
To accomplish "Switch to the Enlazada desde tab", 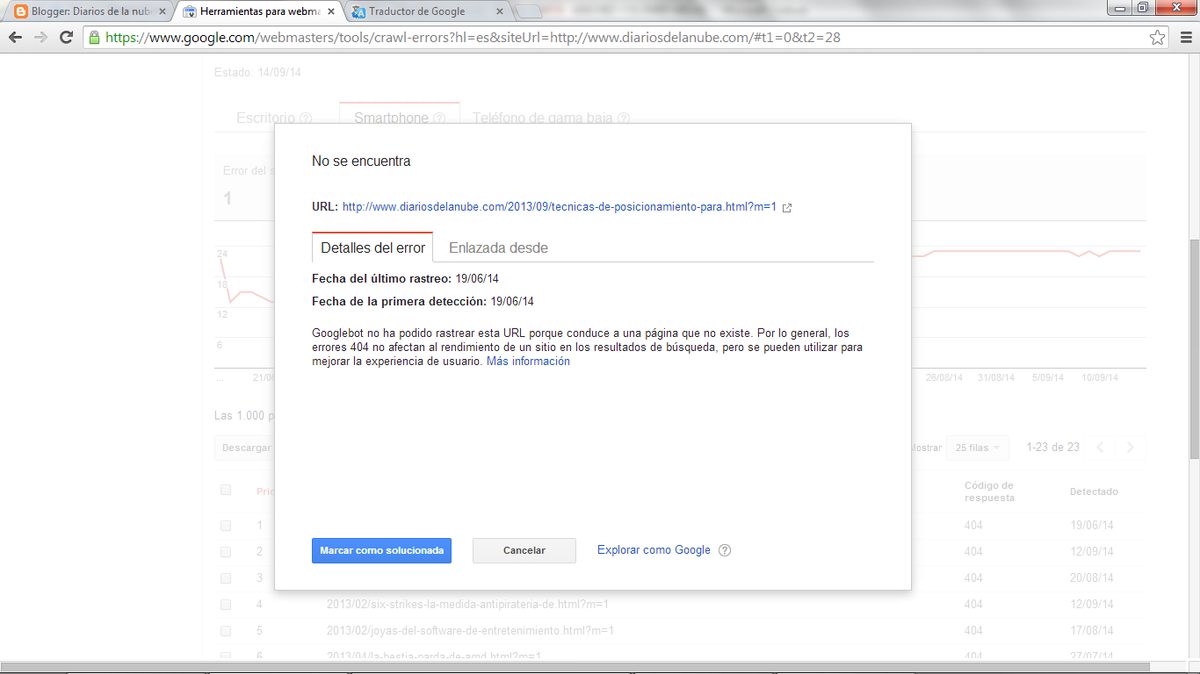I will (x=498, y=248).
